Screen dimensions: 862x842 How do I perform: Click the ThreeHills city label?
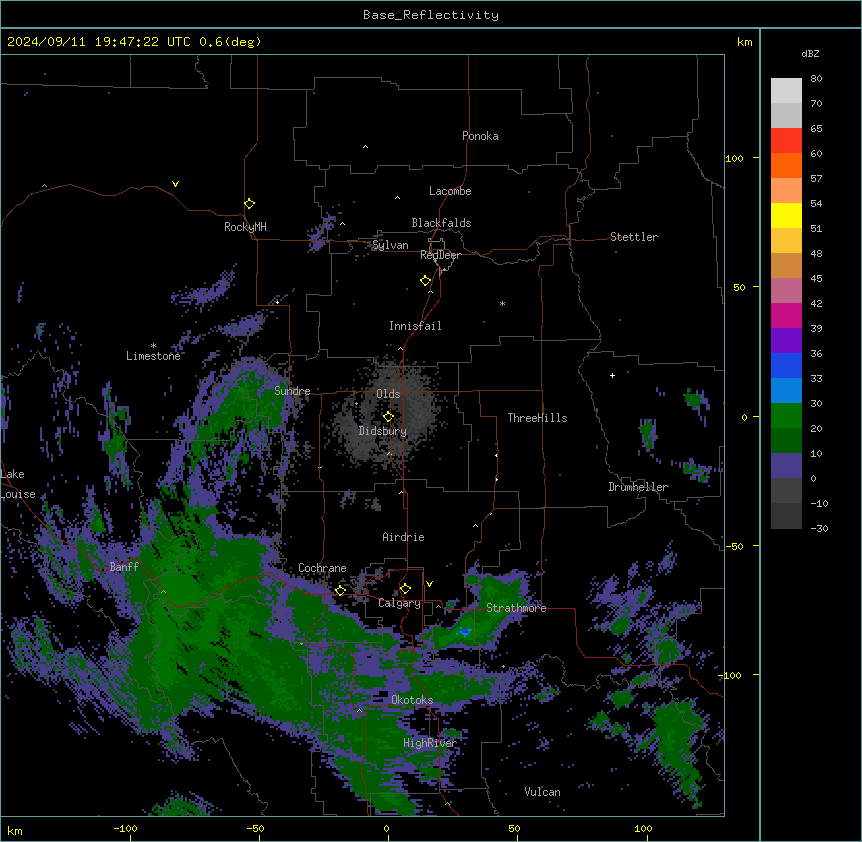click(x=537, y=418)
